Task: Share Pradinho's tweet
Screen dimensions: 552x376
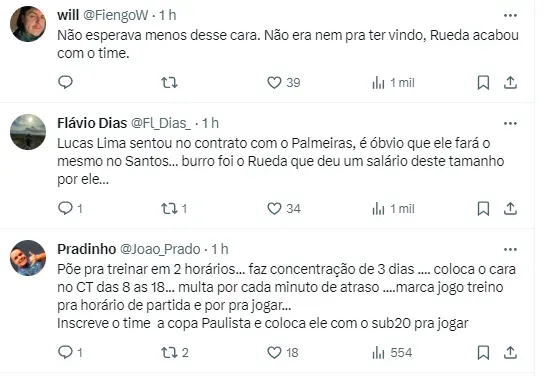Action: [510, 352]
